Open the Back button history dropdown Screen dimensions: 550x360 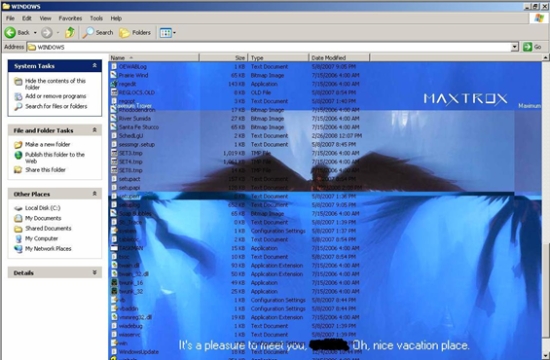[x=35, y=33]
